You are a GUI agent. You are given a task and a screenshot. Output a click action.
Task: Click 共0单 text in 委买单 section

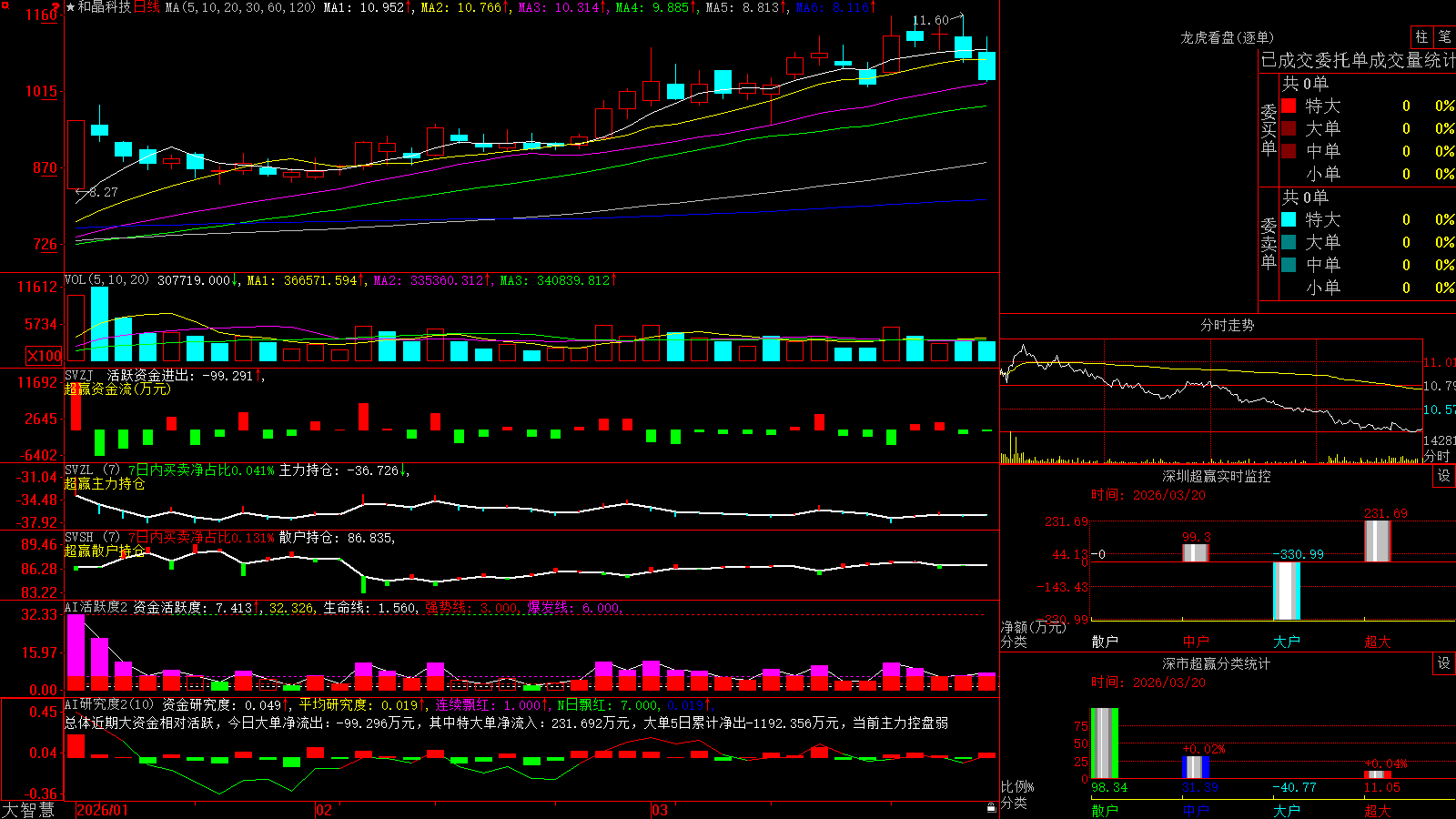[1305, 84]
